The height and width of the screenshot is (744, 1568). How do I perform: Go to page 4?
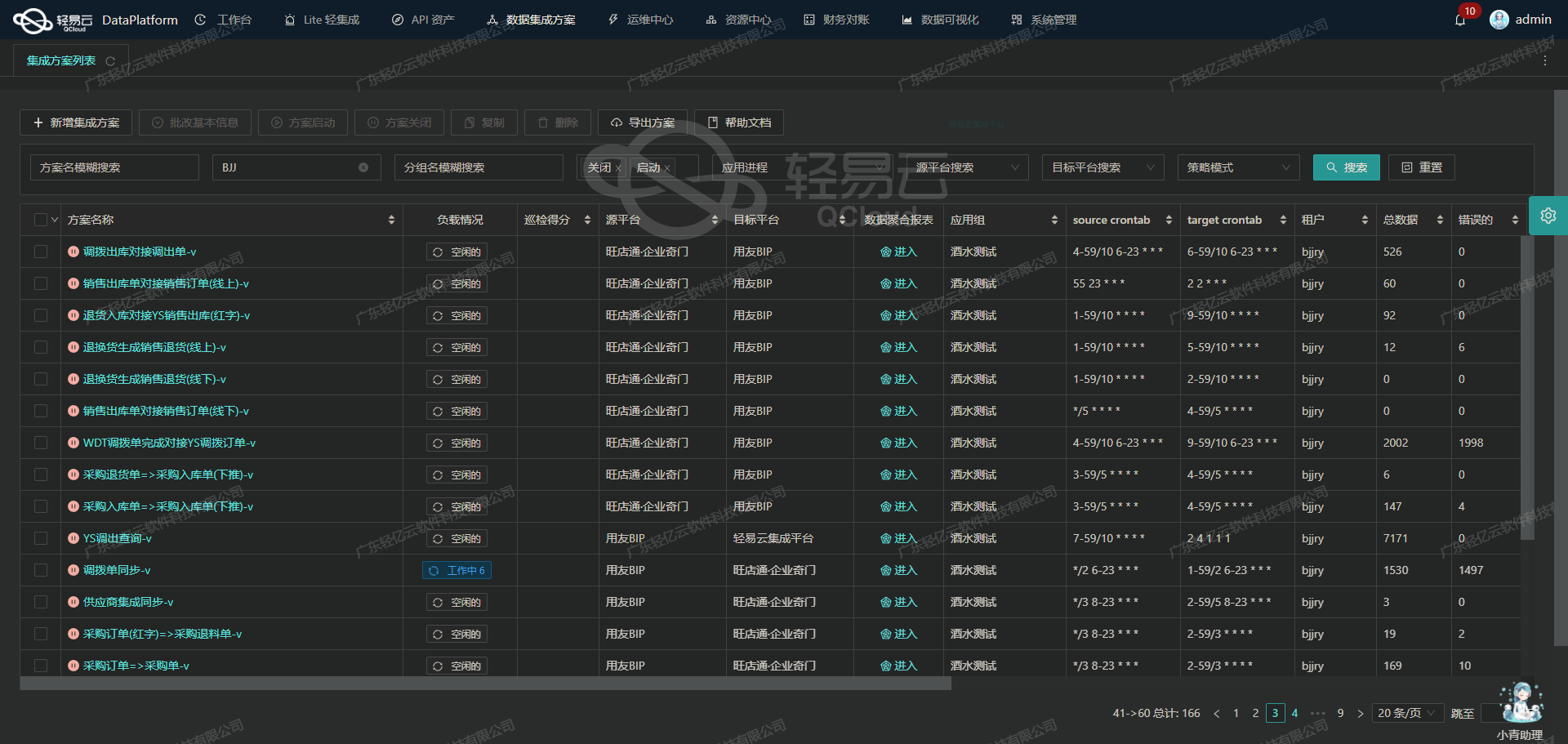(x=1294, y=714)
